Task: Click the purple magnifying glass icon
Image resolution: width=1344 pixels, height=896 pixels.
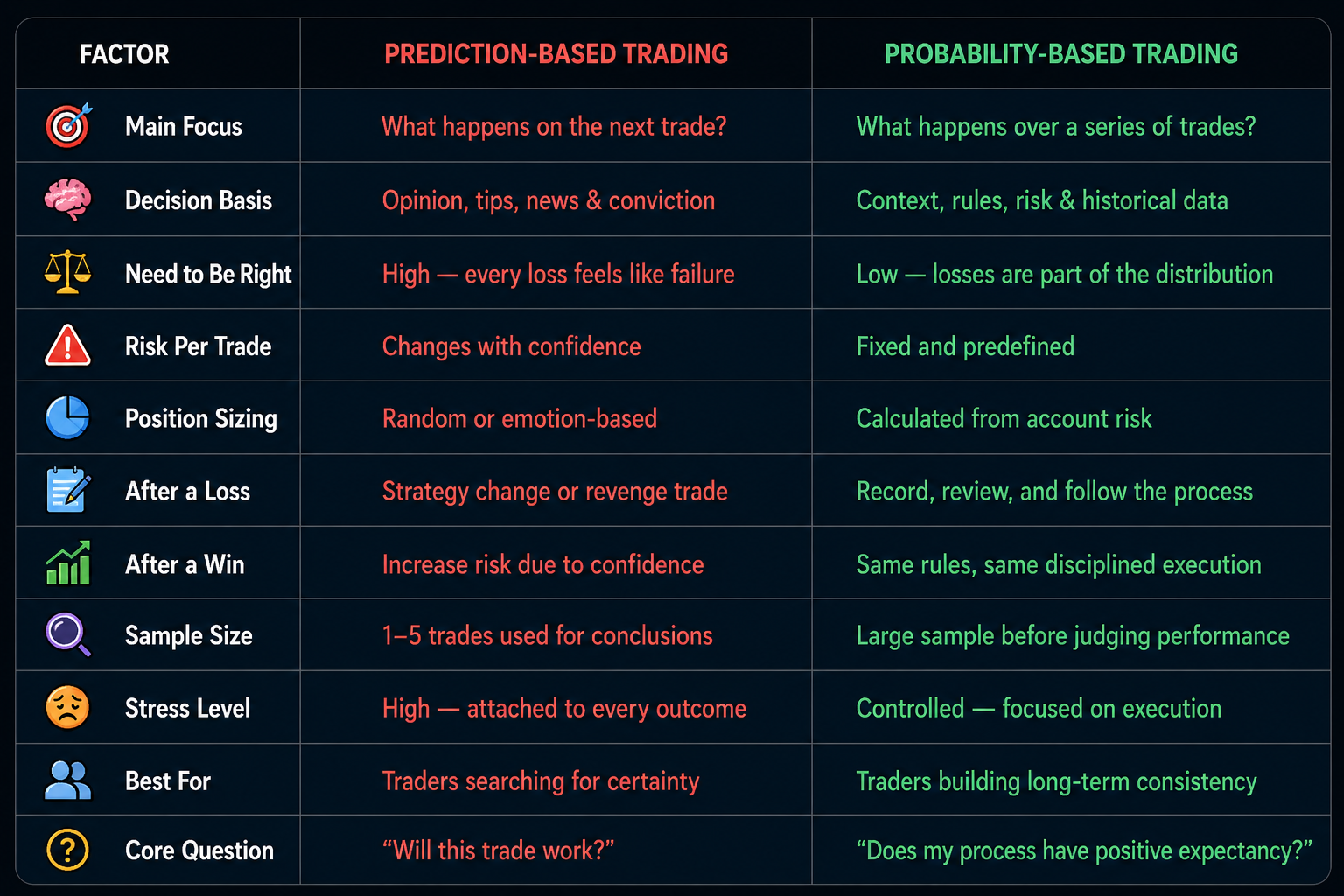Action: tap(67, 634)
